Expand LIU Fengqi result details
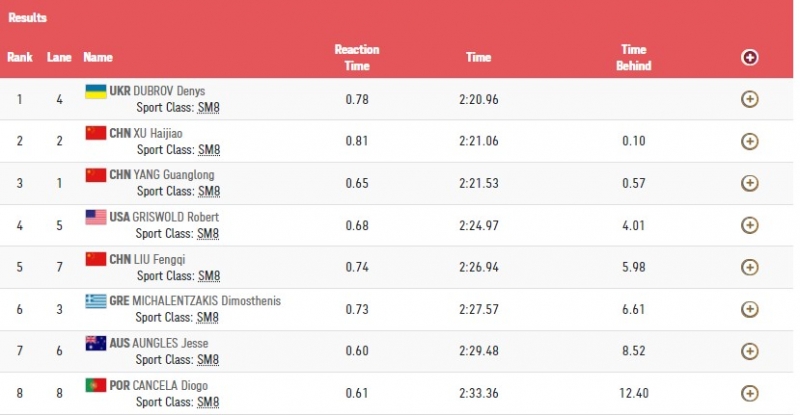Screen dimensions: 800x415 pyautogui.click(x=749, y=267)
